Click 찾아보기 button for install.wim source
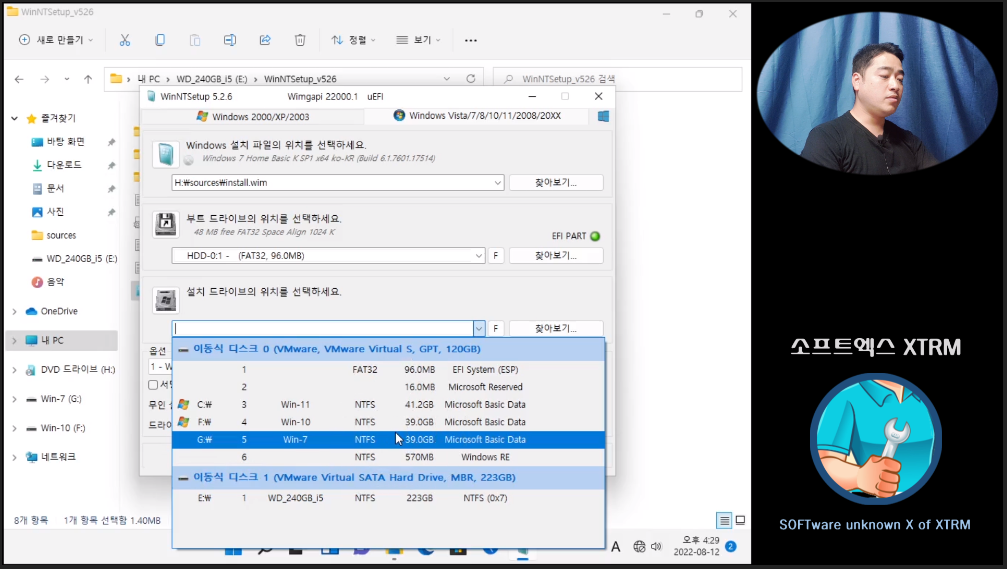This screenshot has height=569, width=1007. (x=556, y=182)
